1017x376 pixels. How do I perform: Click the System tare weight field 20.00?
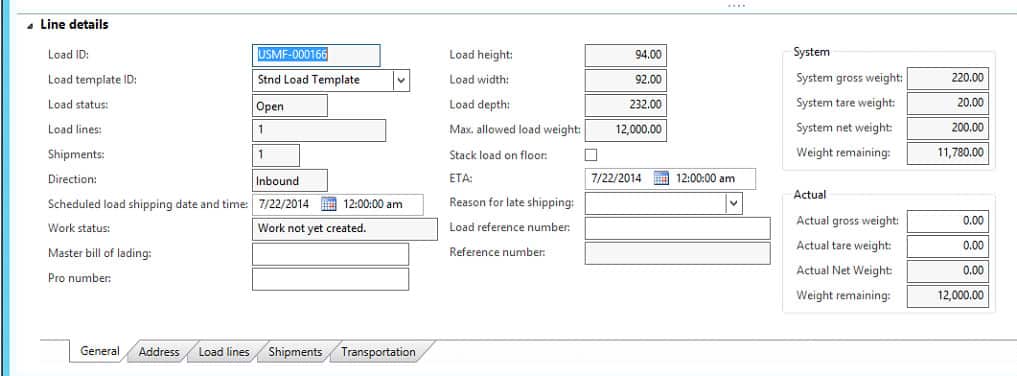(948, 103)
